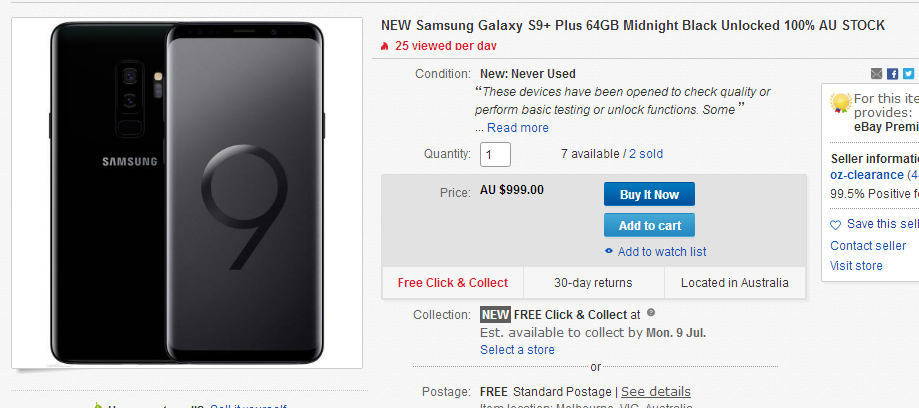919x408 pixels.
Task: Click the heart icon to save this seller
Action: [x=836, y=225]
